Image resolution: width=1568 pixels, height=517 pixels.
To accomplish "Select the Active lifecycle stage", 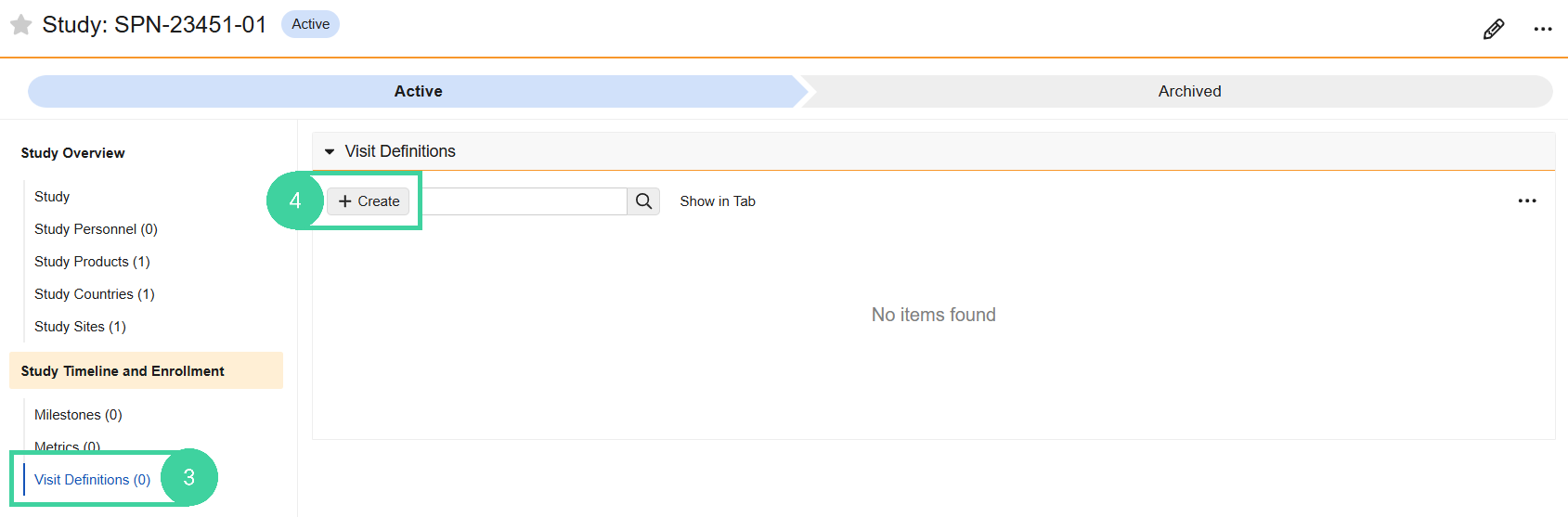I will pos(418,91).
